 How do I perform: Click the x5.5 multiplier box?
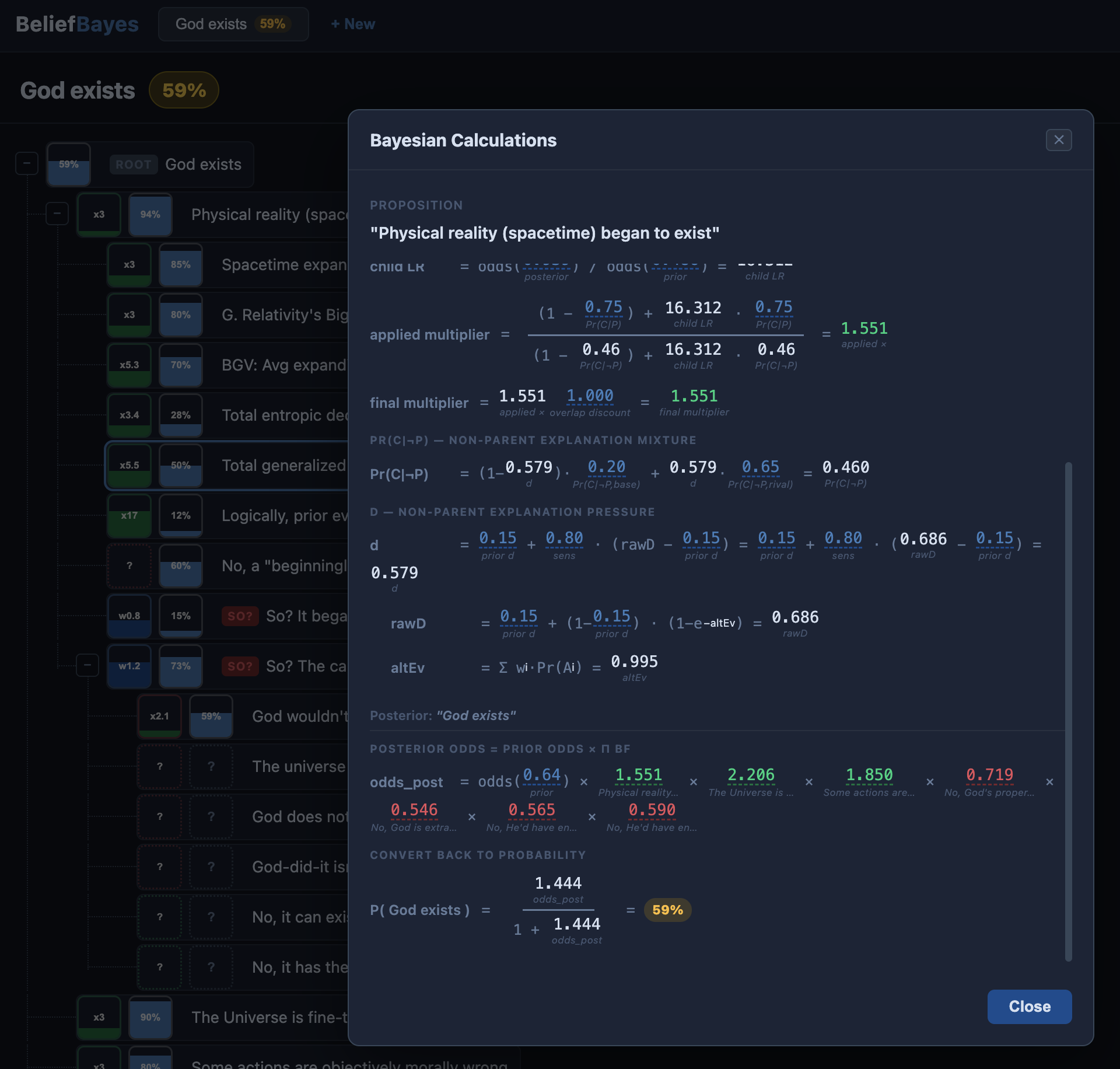click(129, 466)
